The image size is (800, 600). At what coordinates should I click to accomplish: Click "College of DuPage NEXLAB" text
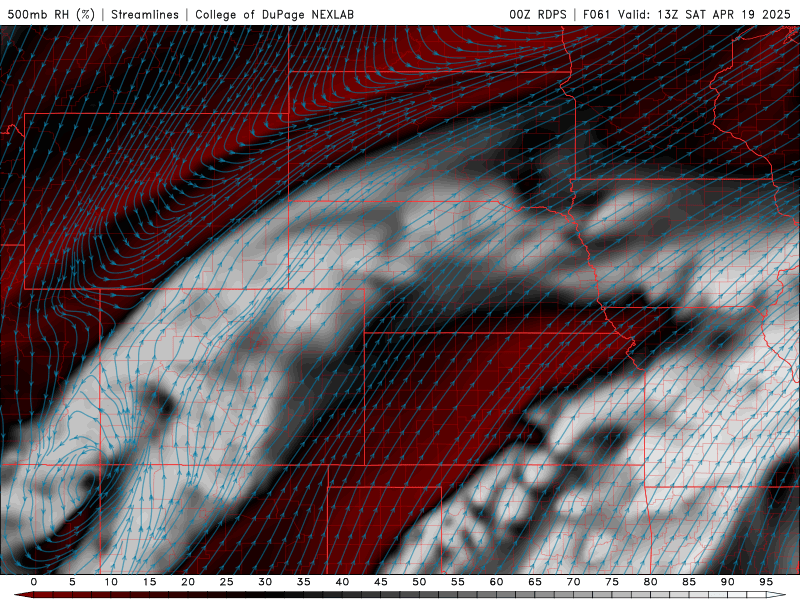tap(274, 14)
